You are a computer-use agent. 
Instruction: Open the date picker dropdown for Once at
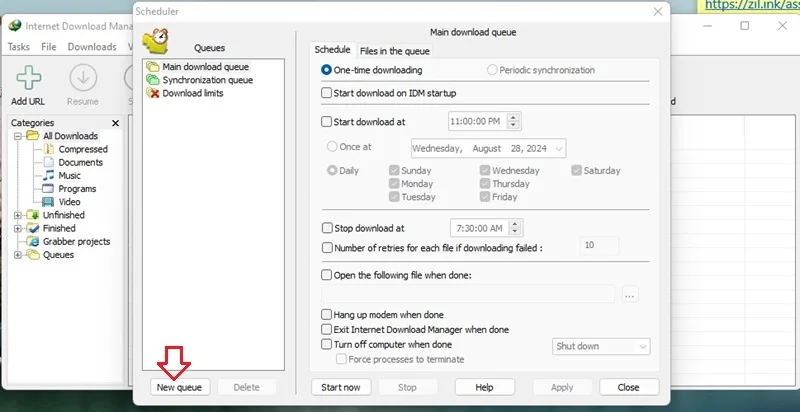[559, 148]
